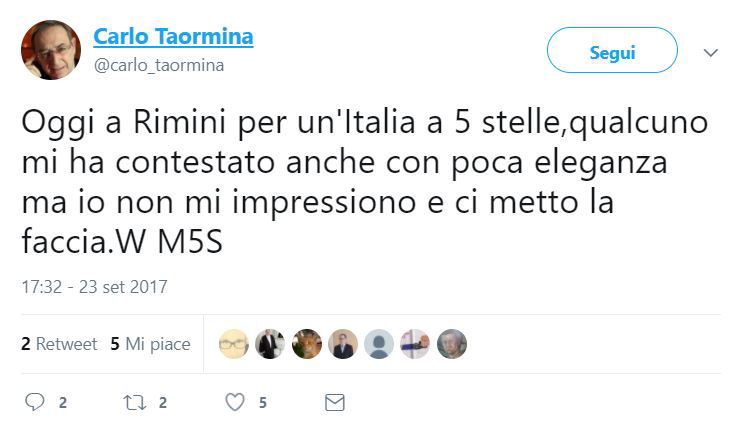Open liker avatar of man in suit and tie
The image size is (736, 435).
click(x=343, y=344)
